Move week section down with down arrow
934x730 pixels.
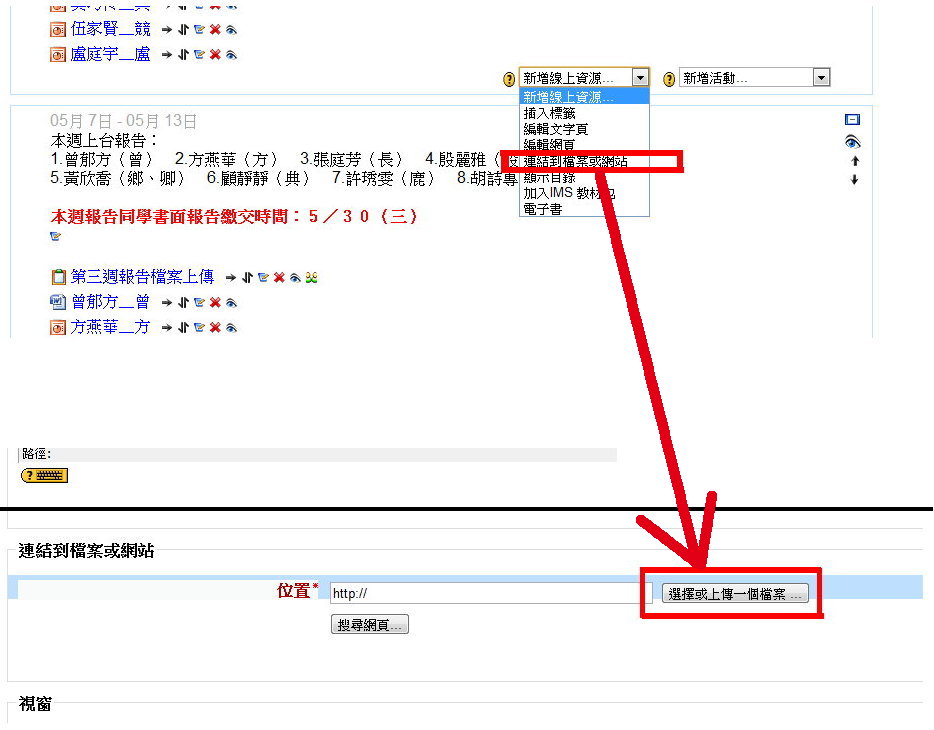point(854,180)
